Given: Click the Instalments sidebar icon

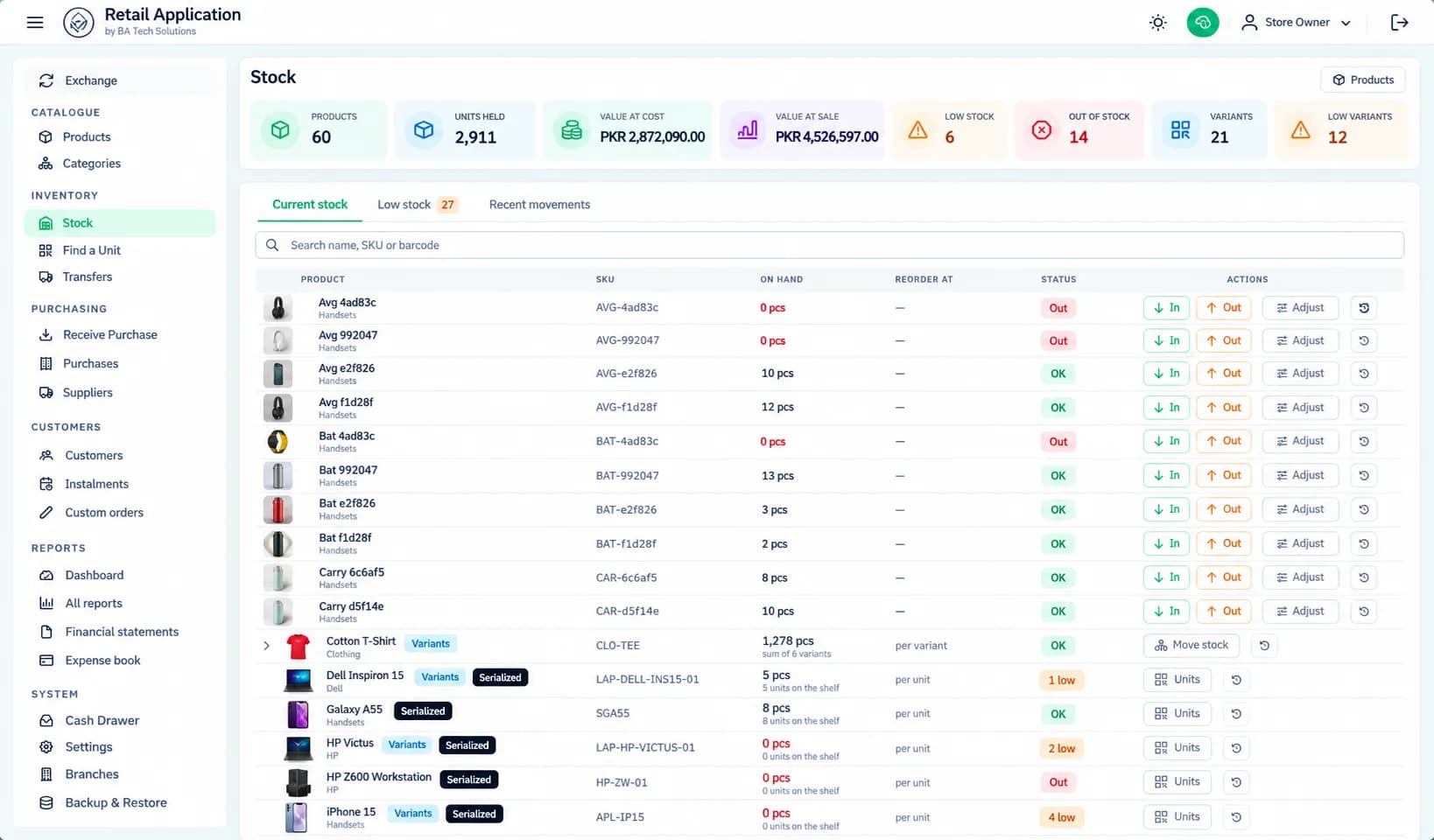Looking at the screenshot, I should [x=46, y=484].
